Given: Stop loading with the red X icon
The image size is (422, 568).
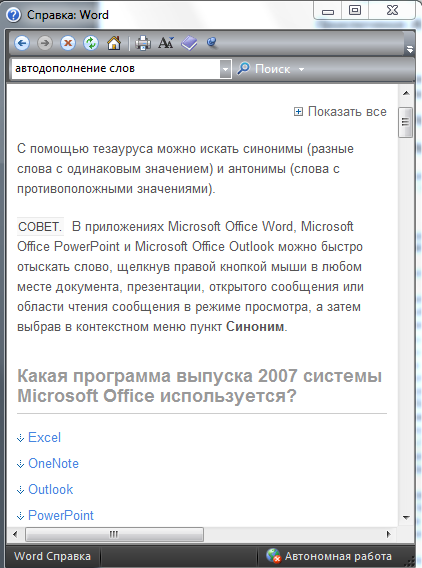Looking at the screenshot, I should 68,43.
